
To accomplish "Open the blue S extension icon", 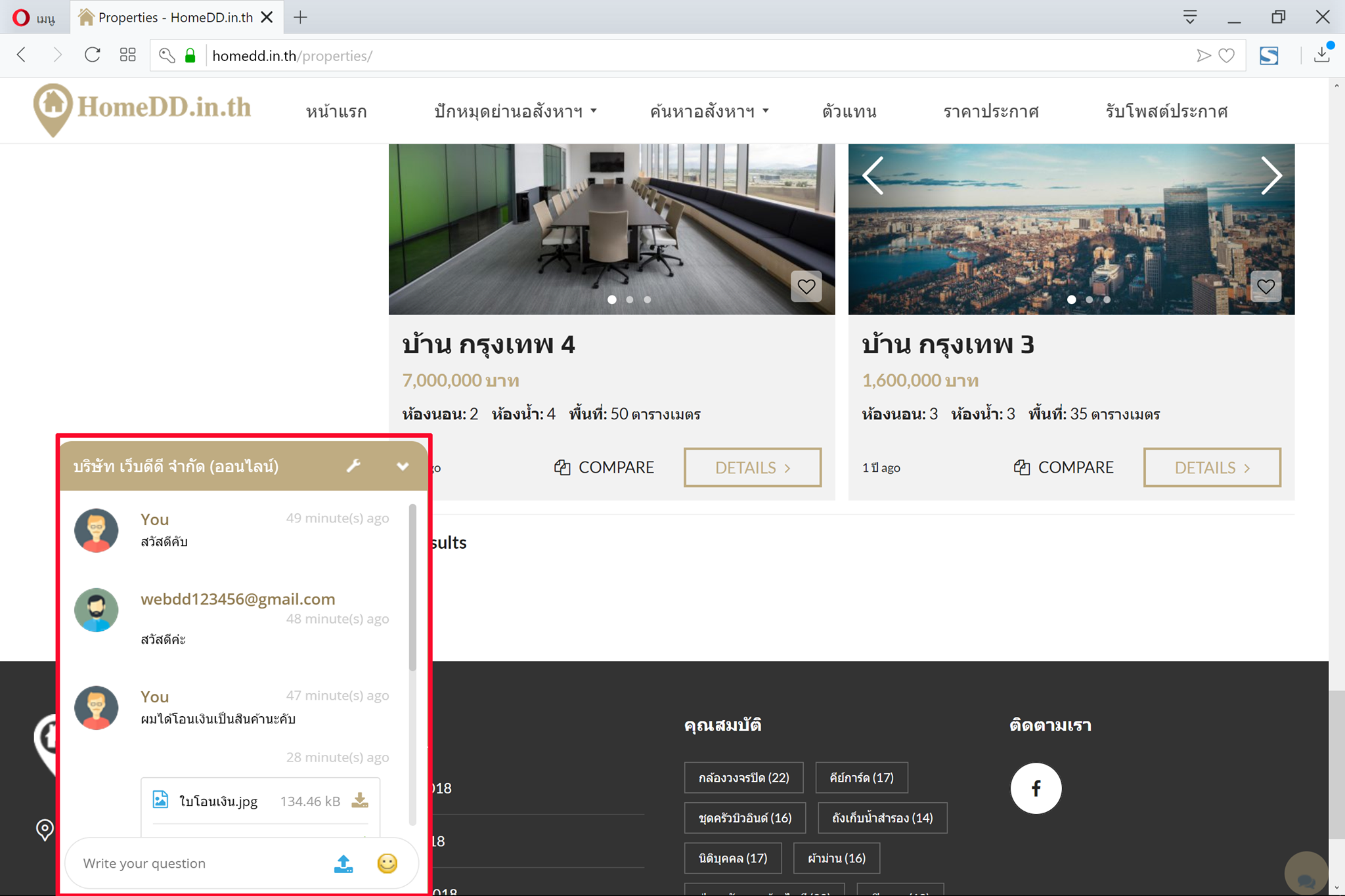I will coord(1269,56).
